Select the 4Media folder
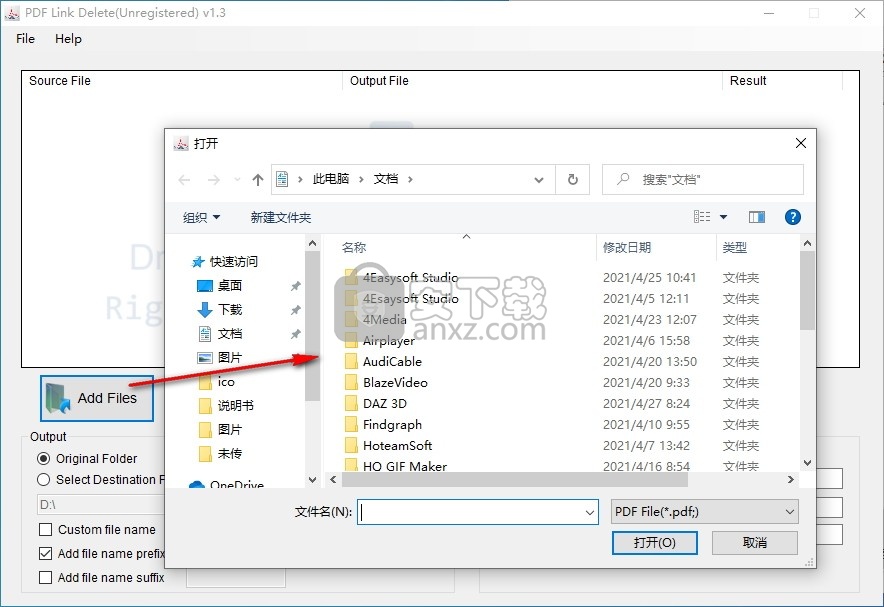This screenshot has width=884, height=607. click(x=384, y=320)
